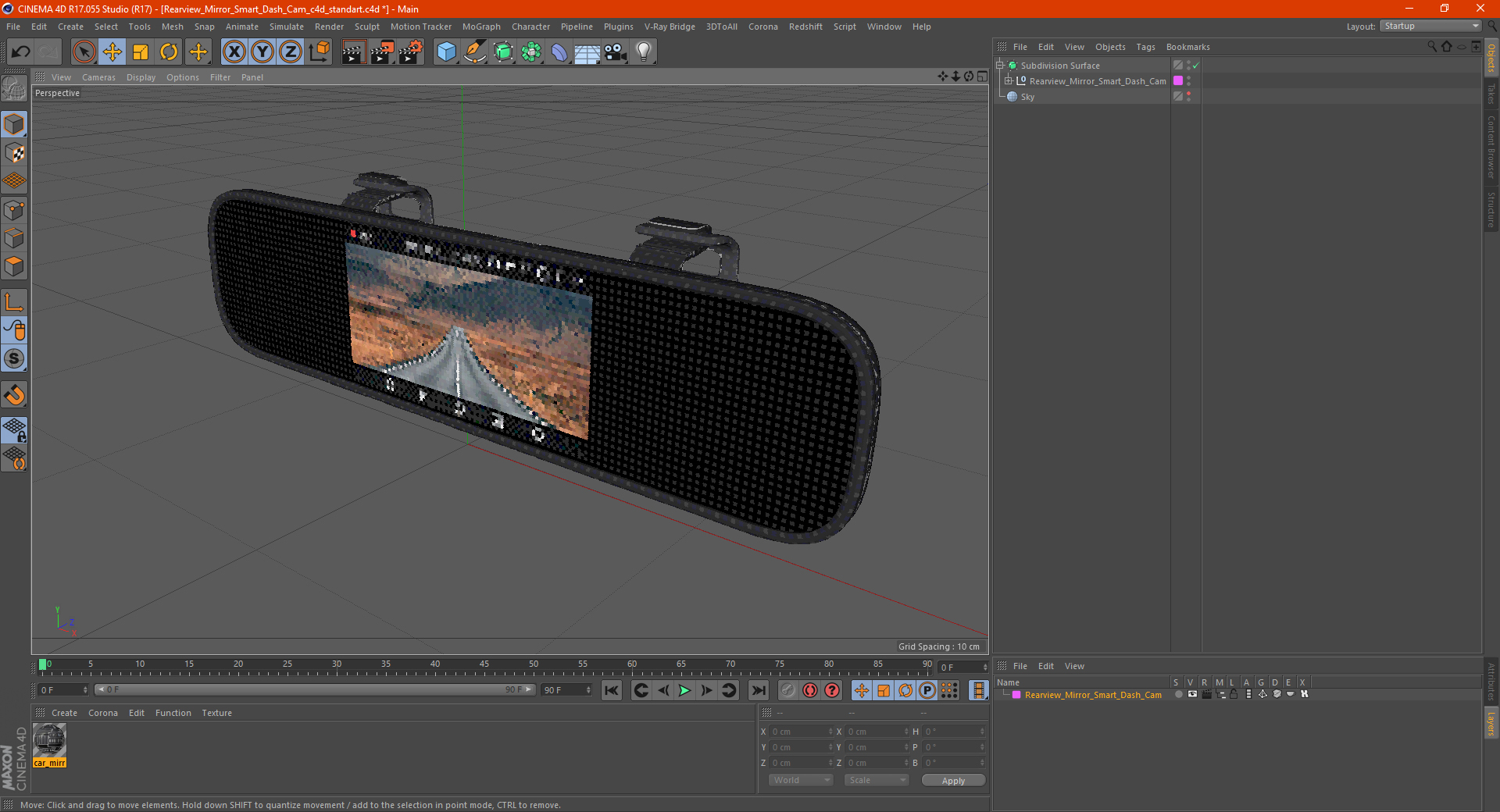Toggle X axis lock

(234, 52)
